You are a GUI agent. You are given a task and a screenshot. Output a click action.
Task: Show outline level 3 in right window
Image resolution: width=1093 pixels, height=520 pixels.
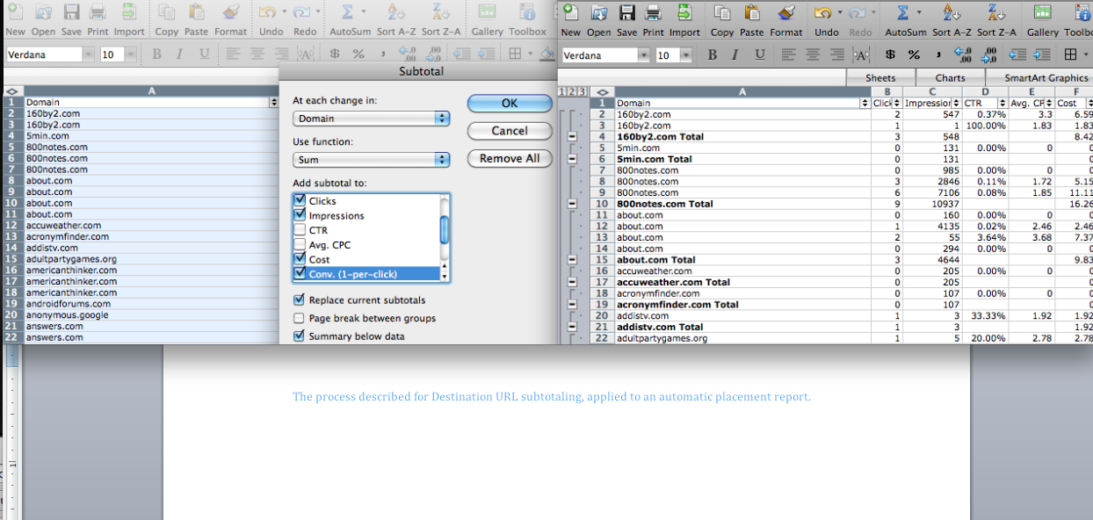pos(581,92)
